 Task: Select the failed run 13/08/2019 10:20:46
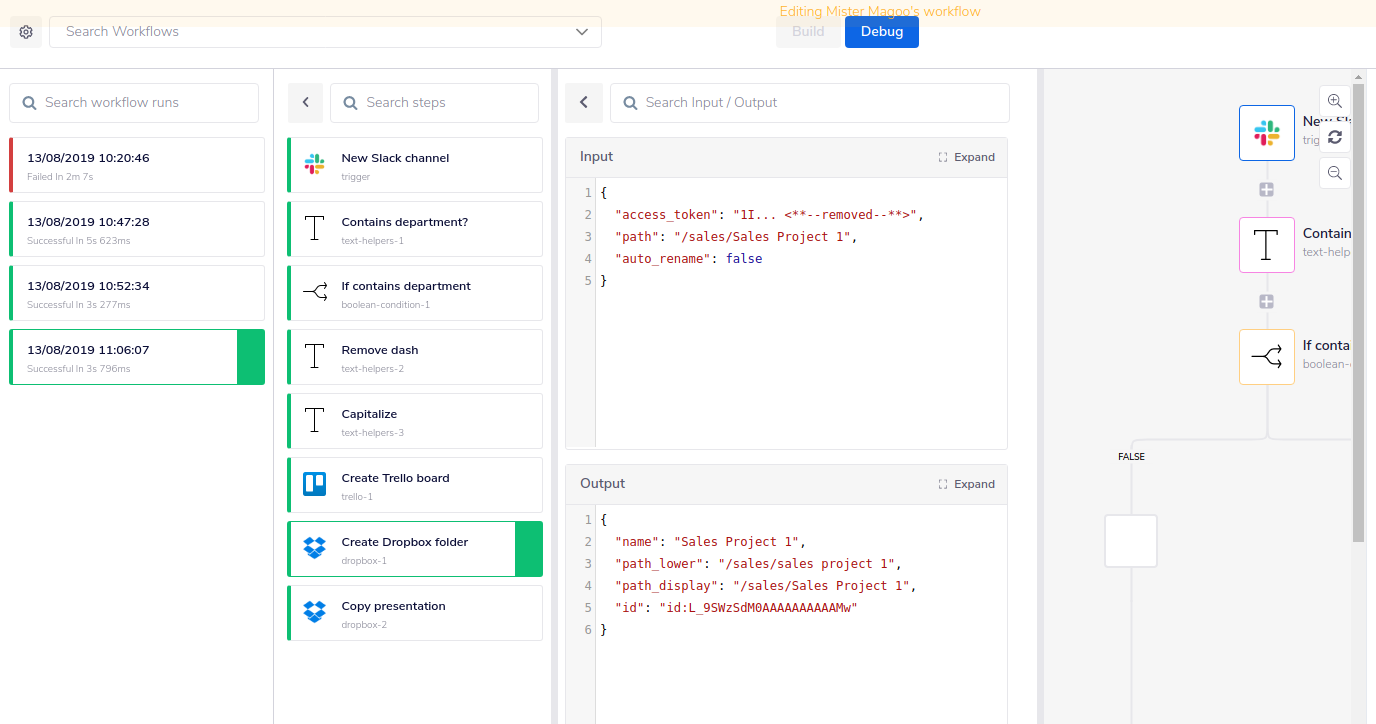[137, 165]
